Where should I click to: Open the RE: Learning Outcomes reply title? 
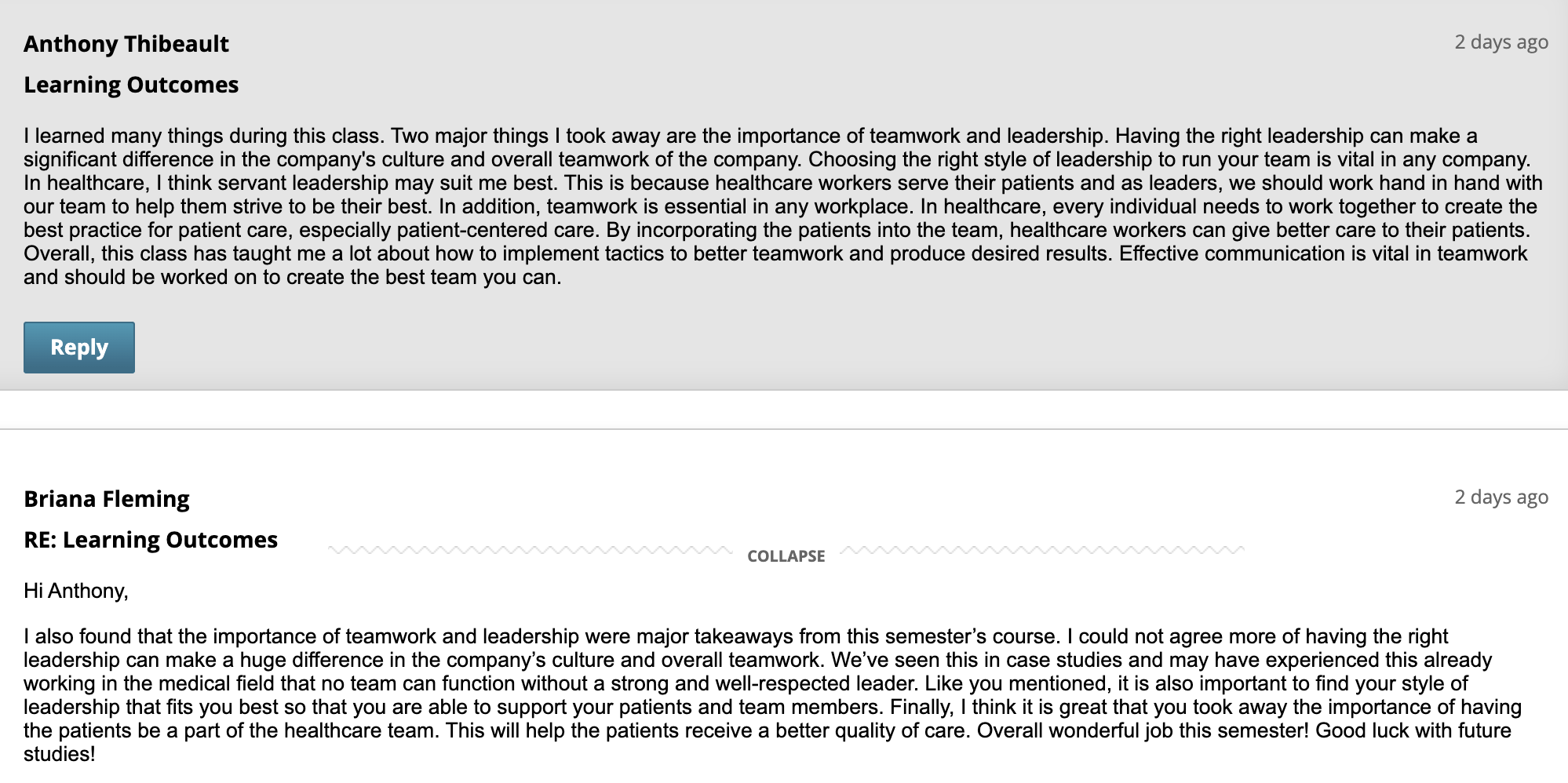tap(151, 540)
